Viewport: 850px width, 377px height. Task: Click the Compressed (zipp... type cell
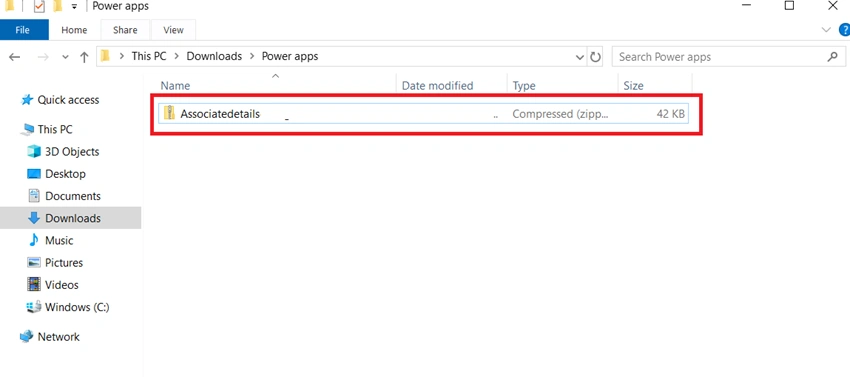(560, 114)
